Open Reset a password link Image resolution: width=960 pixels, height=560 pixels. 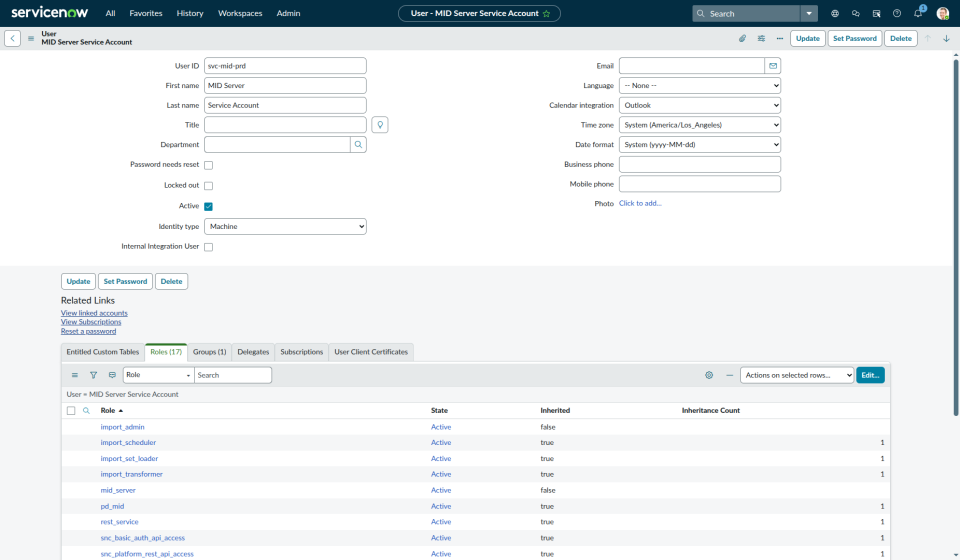[x=88, y=331]
